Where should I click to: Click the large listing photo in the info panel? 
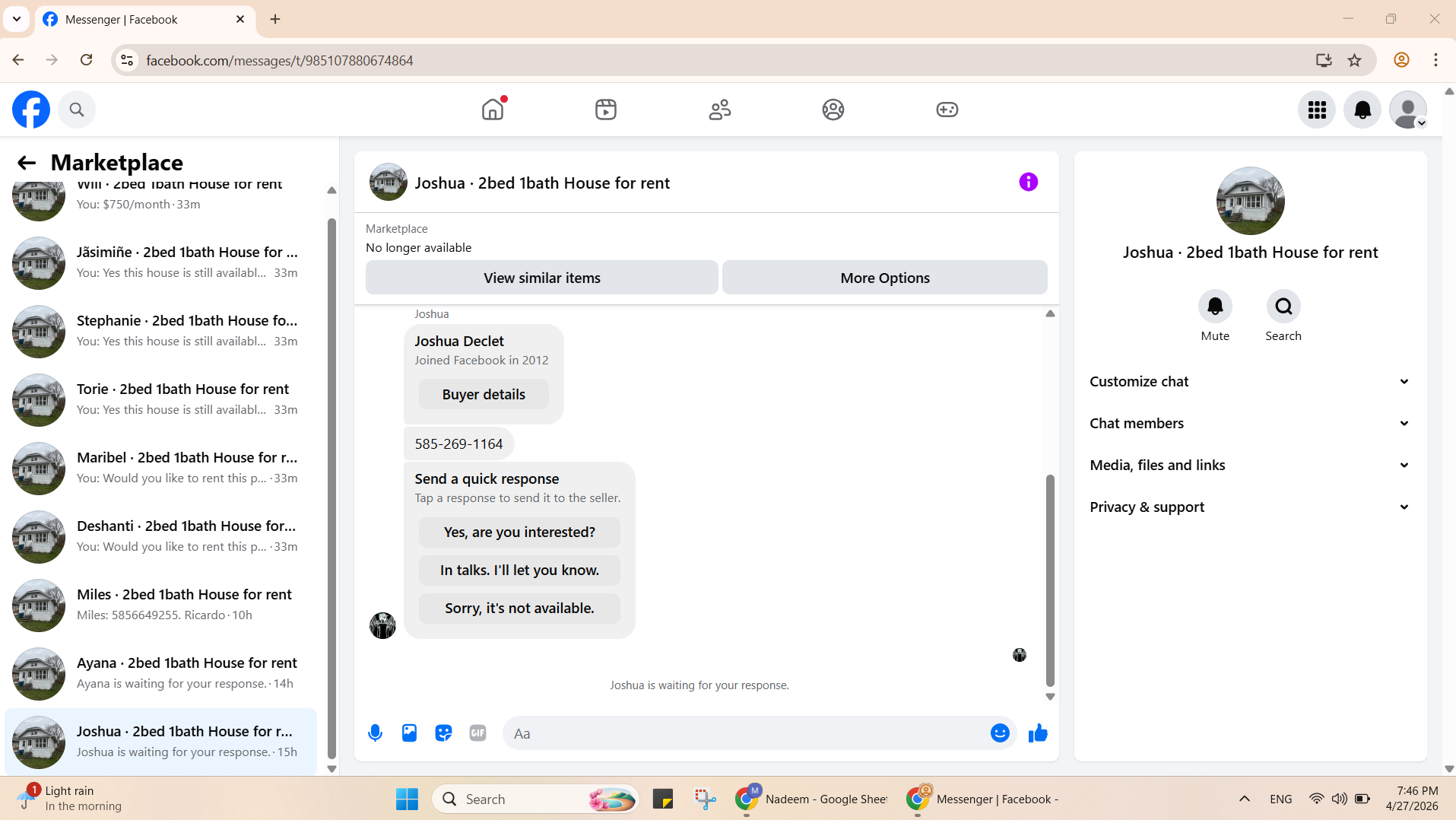[1250, 201]
